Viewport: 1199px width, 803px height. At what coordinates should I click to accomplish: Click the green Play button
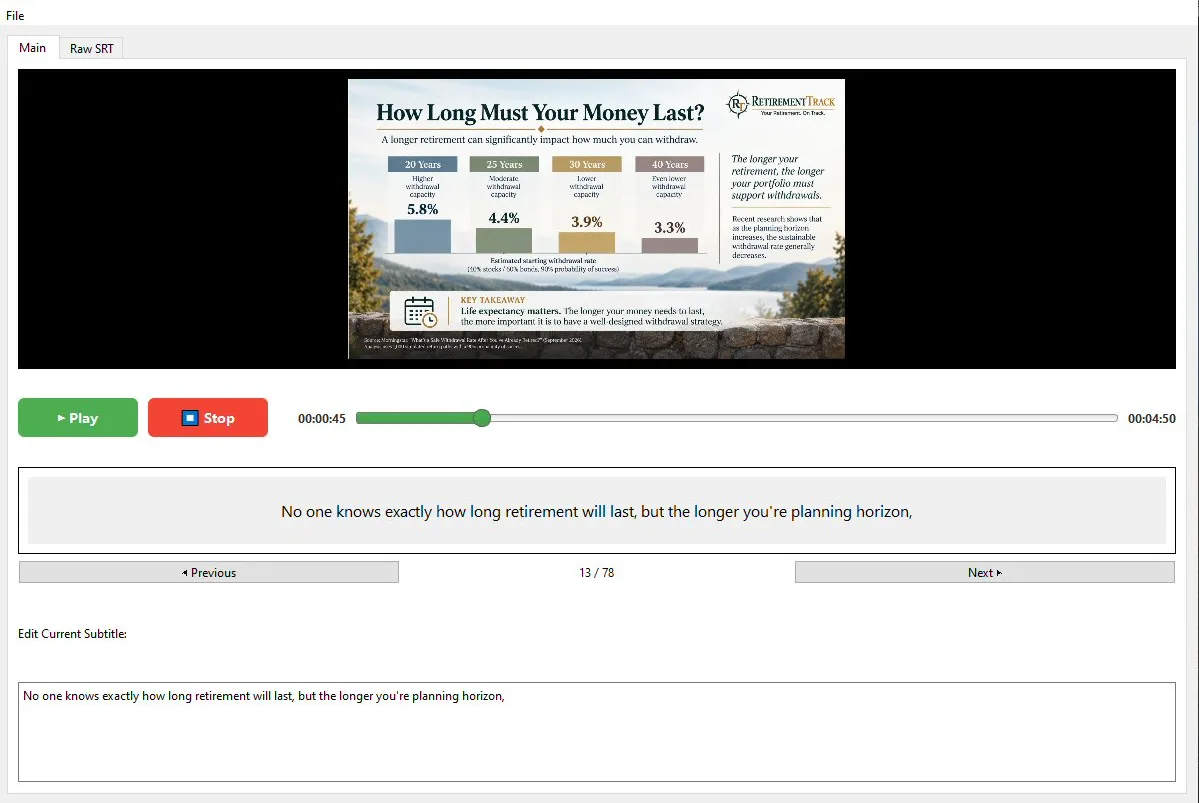(78, 418)
